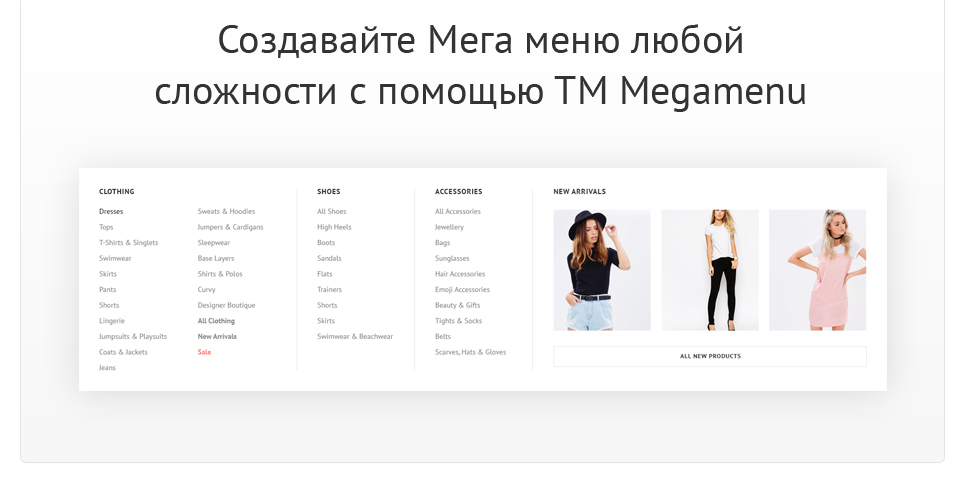The height and width of the screenshot is (500, 965).
Task: Click the NEW ARRIVALS section heading
Action: click(579, 192)
